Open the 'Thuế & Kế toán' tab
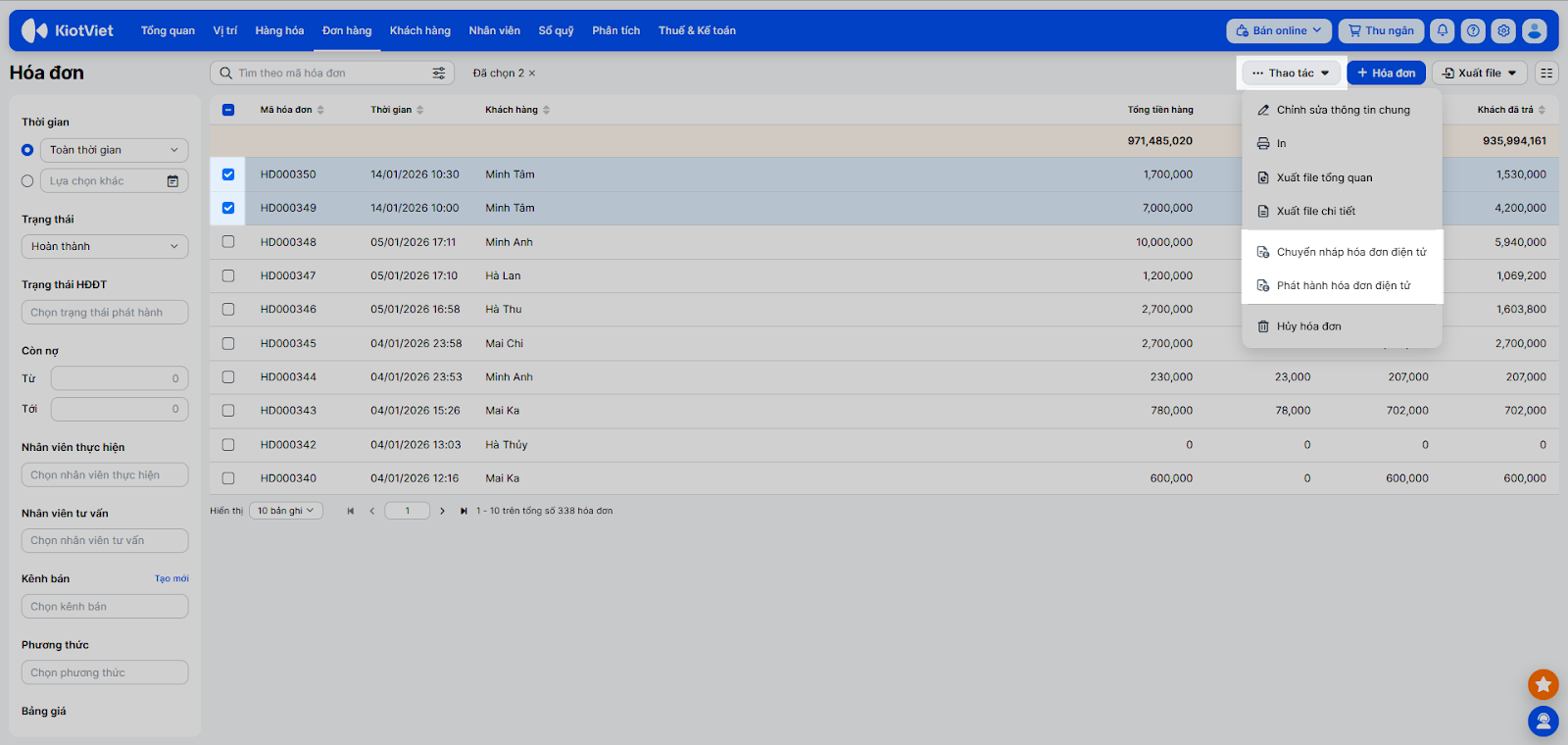 pos(697,30)
